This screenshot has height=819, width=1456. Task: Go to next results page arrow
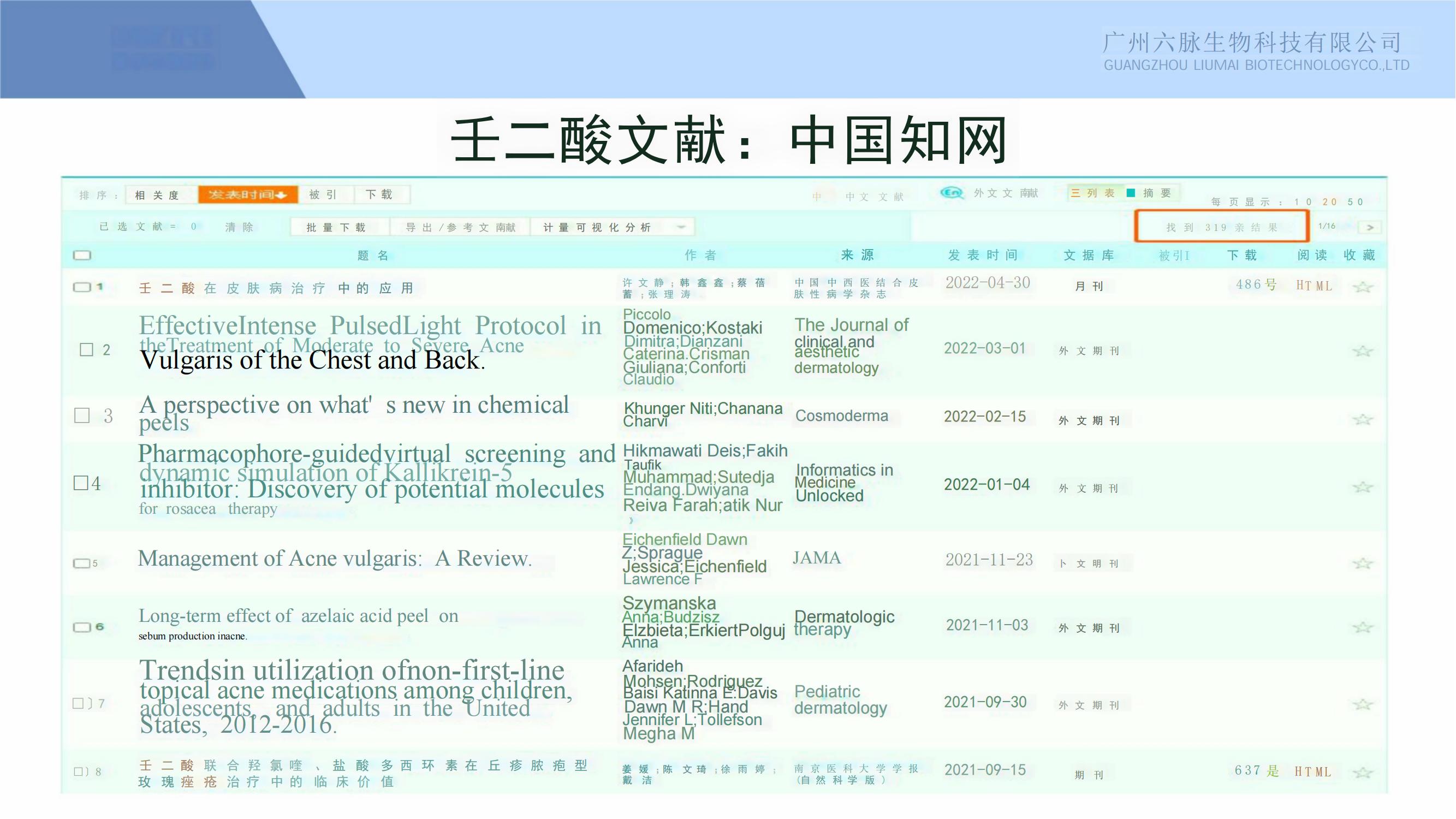point(1370,227)
